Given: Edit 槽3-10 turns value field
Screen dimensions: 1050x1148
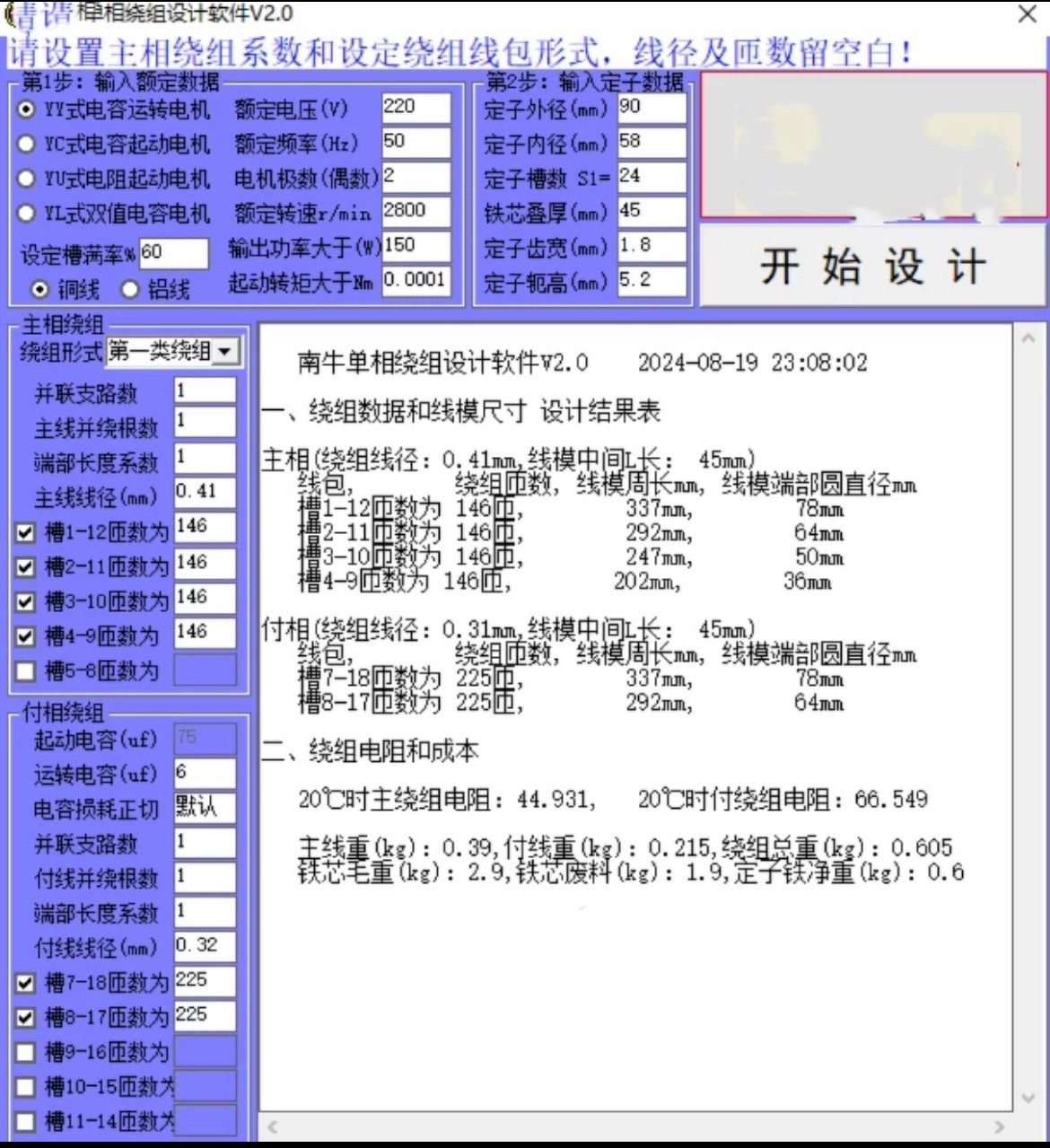Looking at the screenshot, I should [x=205, y=599].
